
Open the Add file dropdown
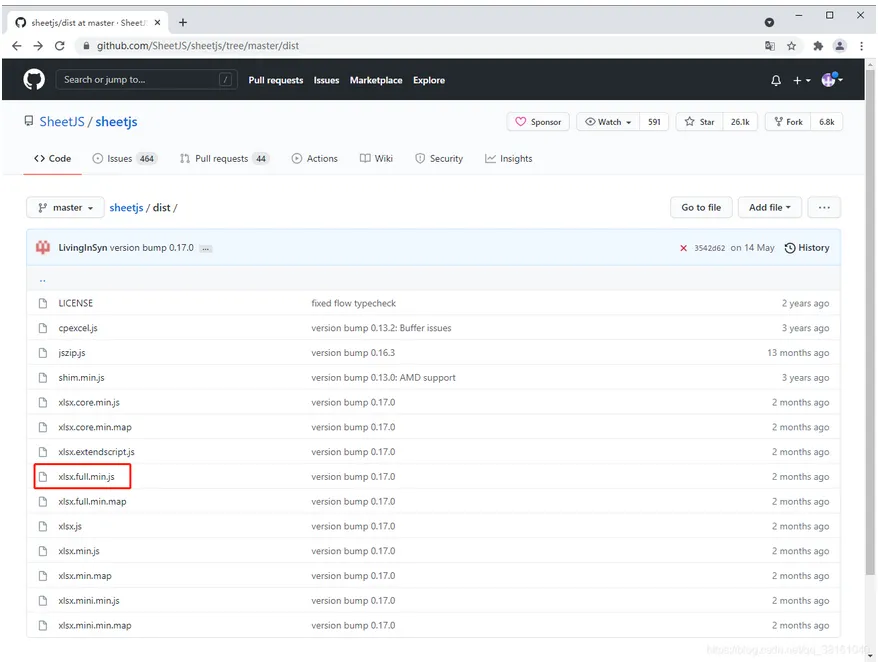tap(770, 208)
